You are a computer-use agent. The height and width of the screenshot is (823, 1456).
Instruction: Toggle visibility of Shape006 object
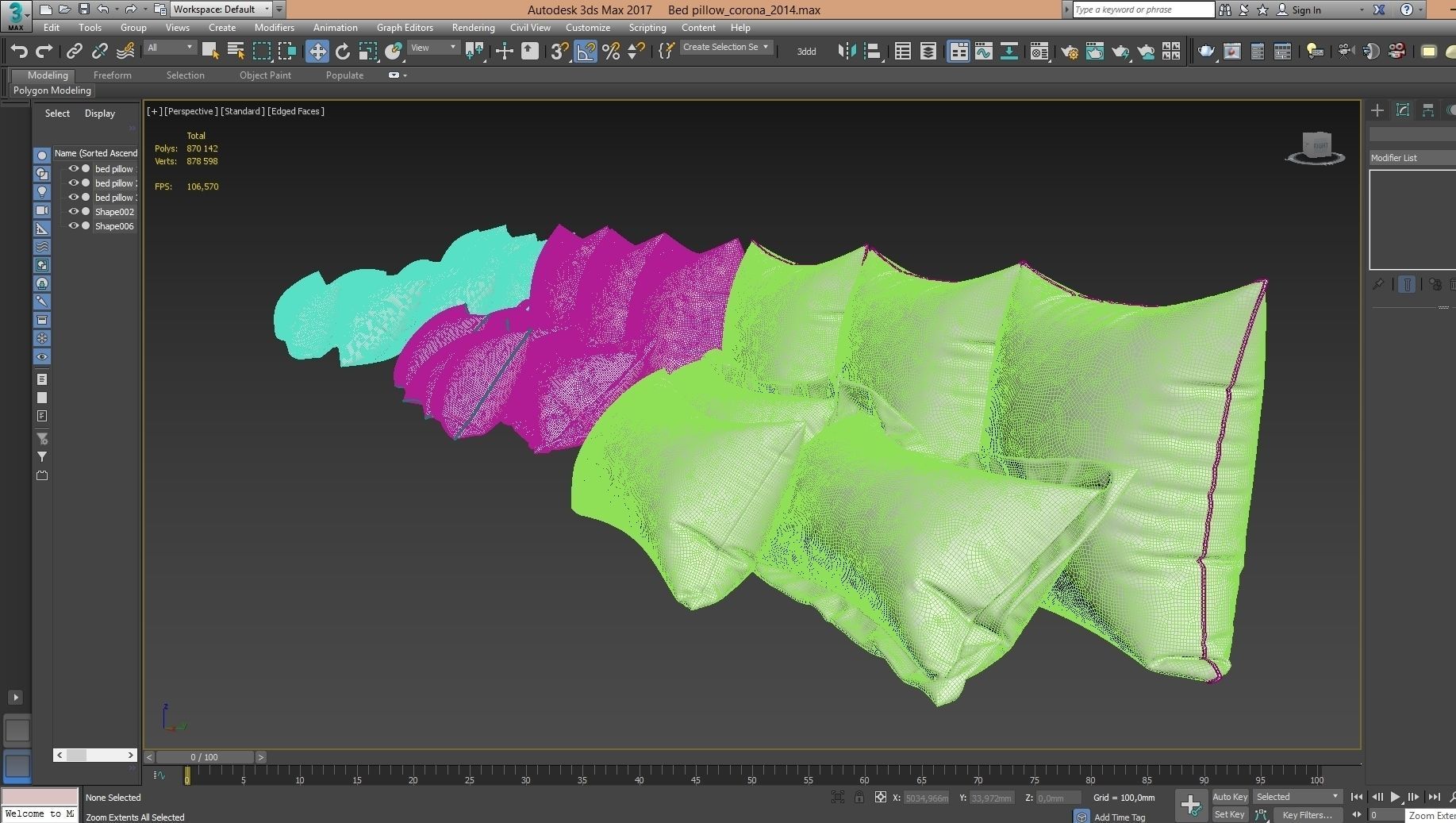[73, 226]
